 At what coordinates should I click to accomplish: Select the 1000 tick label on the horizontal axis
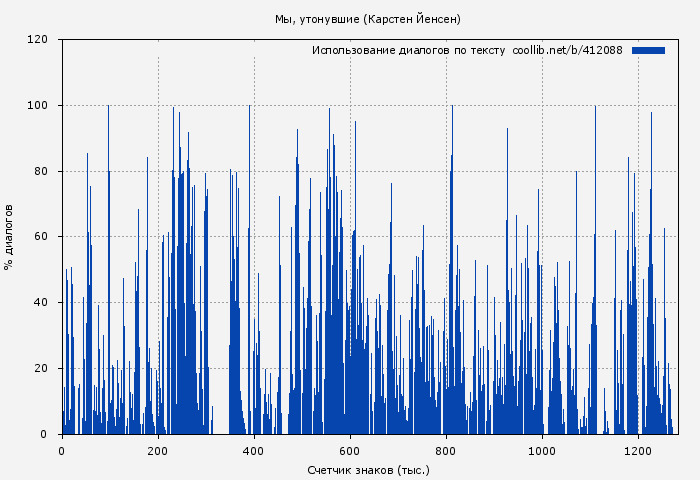(542, 450)
